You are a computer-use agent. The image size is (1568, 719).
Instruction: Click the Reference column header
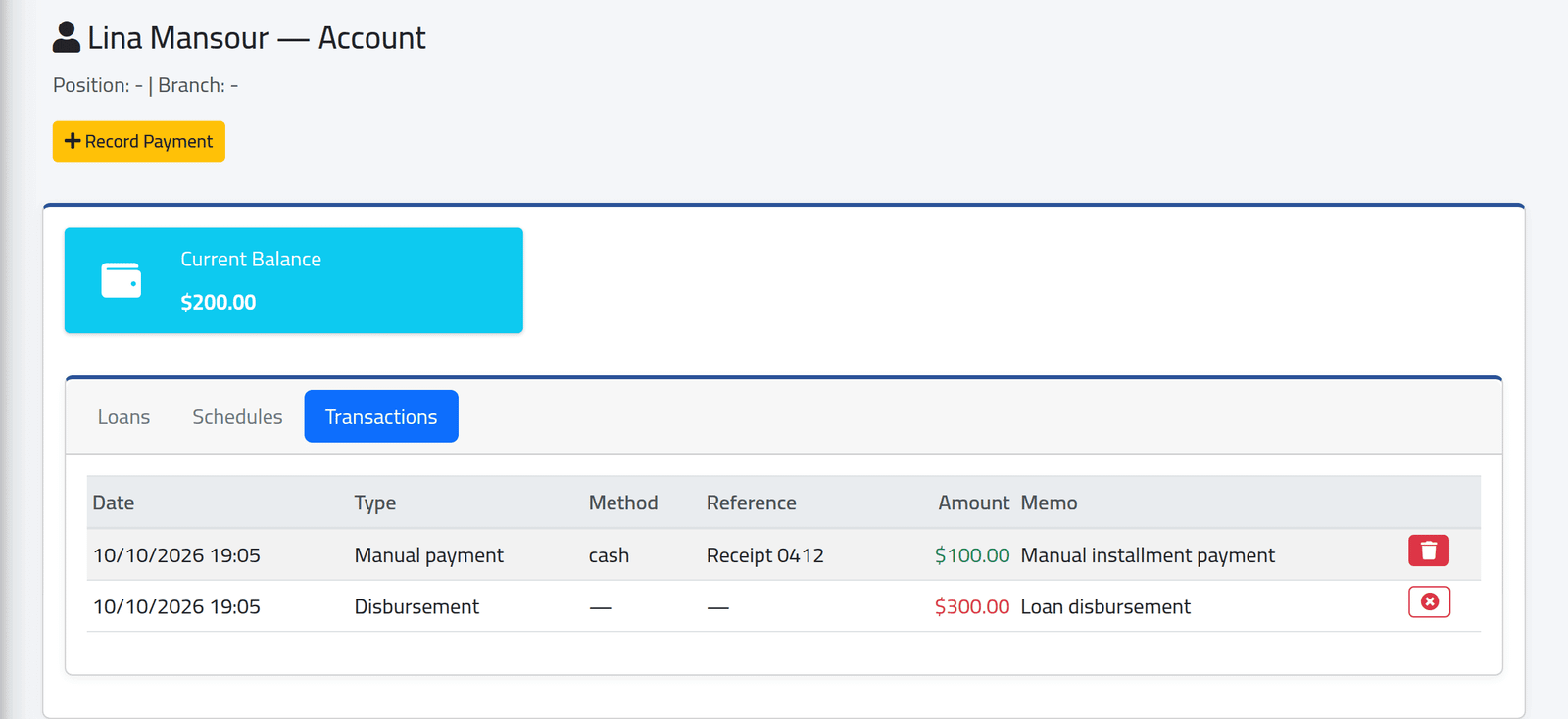[752, 503]
